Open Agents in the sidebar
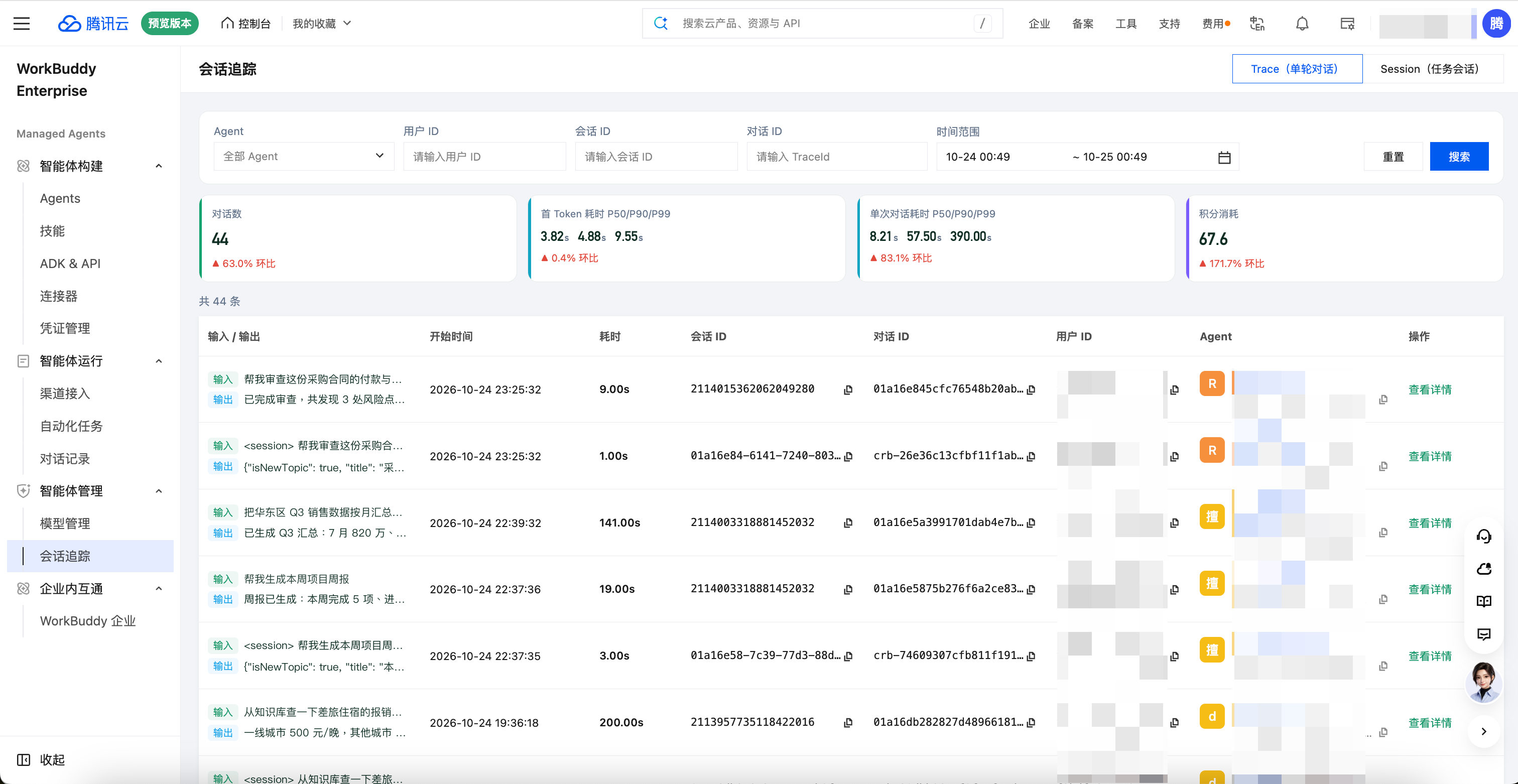The height and width of the screenshot is (784, 1518). [60, 198]
